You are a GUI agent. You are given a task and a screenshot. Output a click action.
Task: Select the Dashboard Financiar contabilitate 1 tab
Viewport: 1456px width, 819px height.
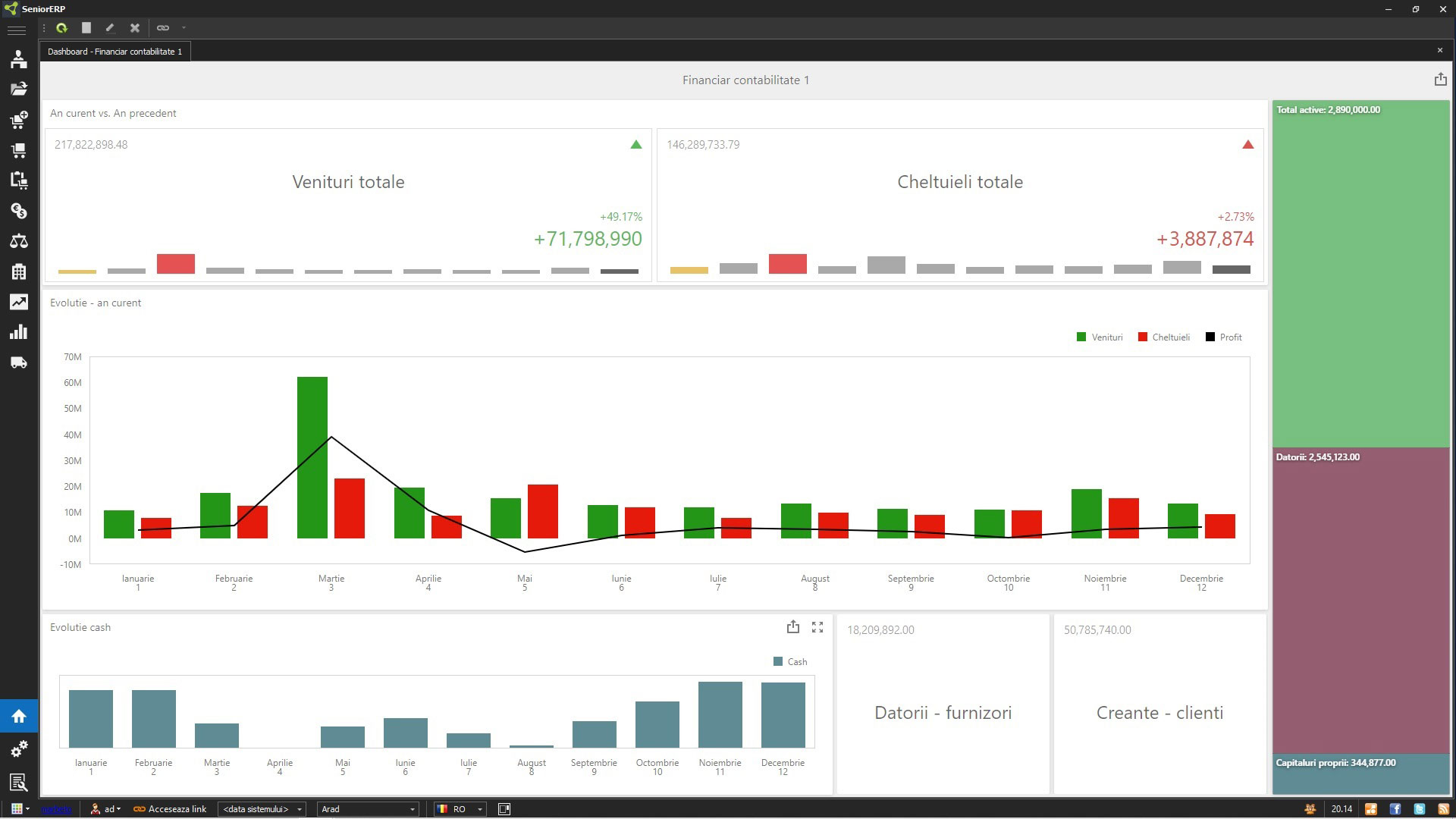(113, 51)
